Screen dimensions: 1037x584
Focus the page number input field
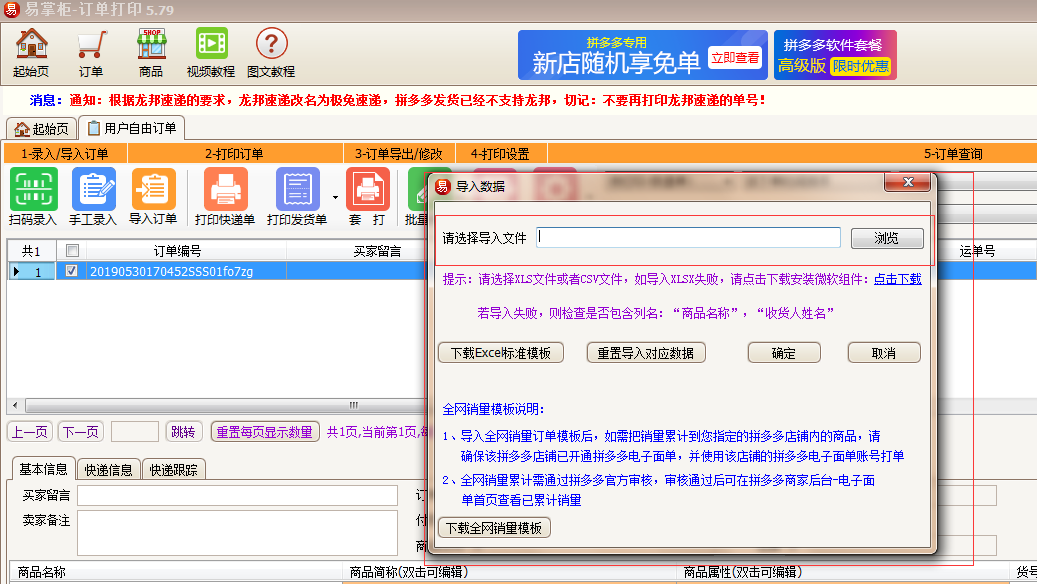135,432
